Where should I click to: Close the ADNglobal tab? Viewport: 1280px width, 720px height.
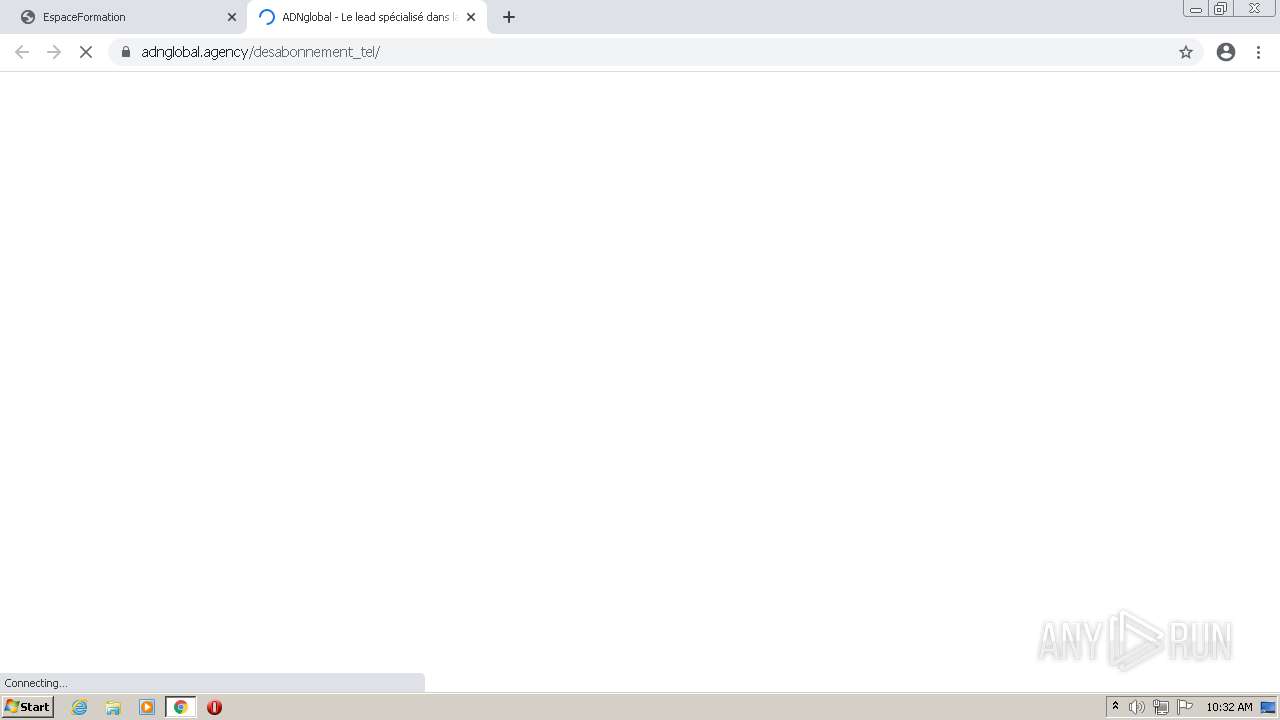(471, 17)
